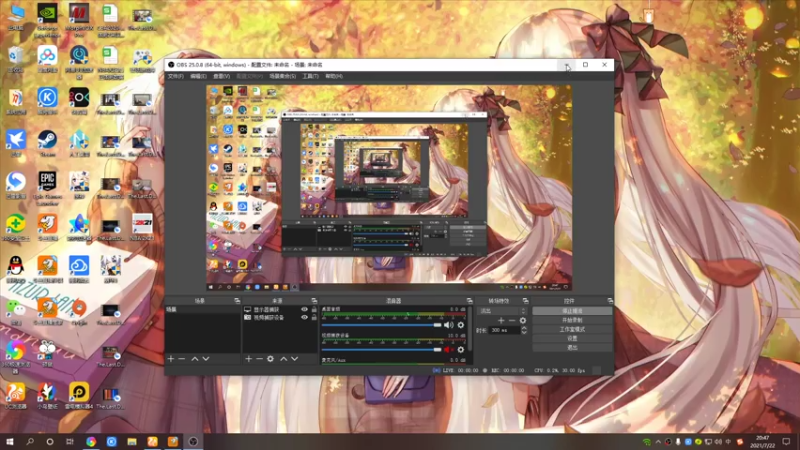
Task: Open File menu in OBS
Action: (176, 76)
